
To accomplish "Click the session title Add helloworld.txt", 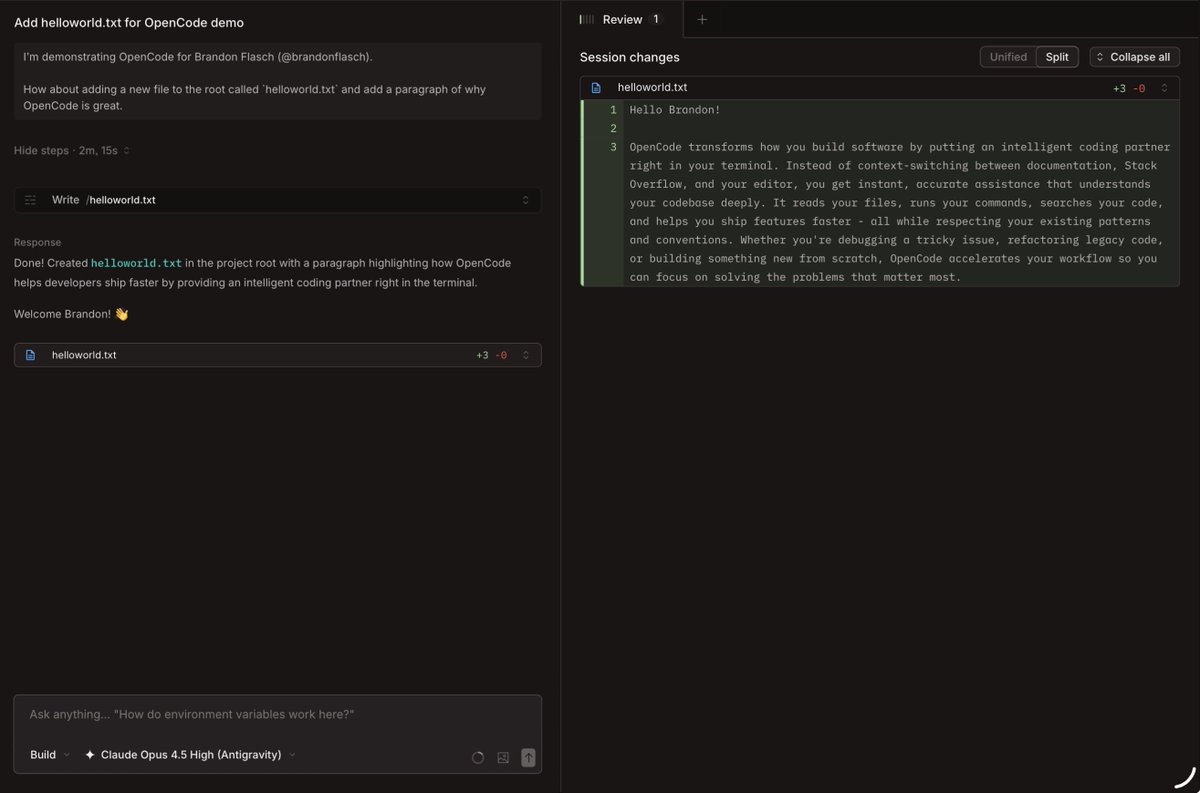I will pos(128,22).
